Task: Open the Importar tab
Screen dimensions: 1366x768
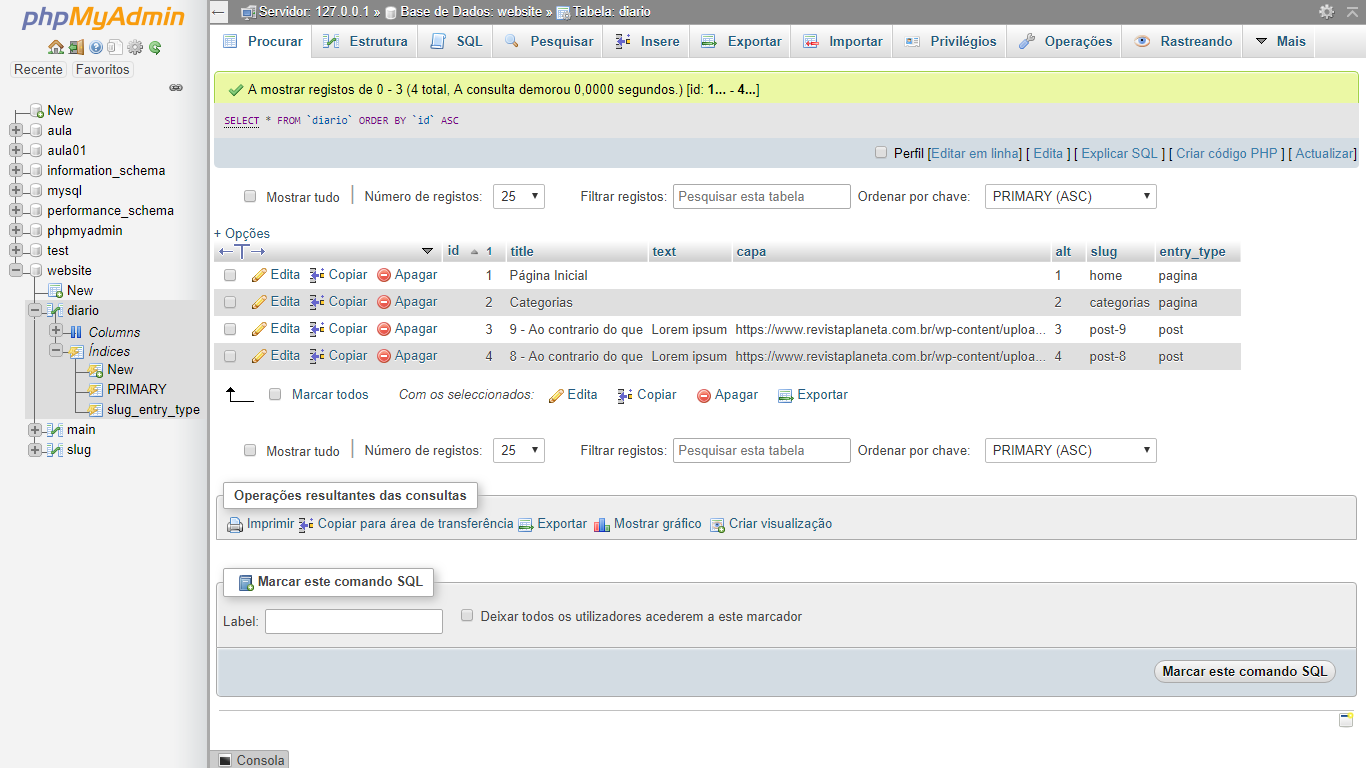Action: pos(842,42)
